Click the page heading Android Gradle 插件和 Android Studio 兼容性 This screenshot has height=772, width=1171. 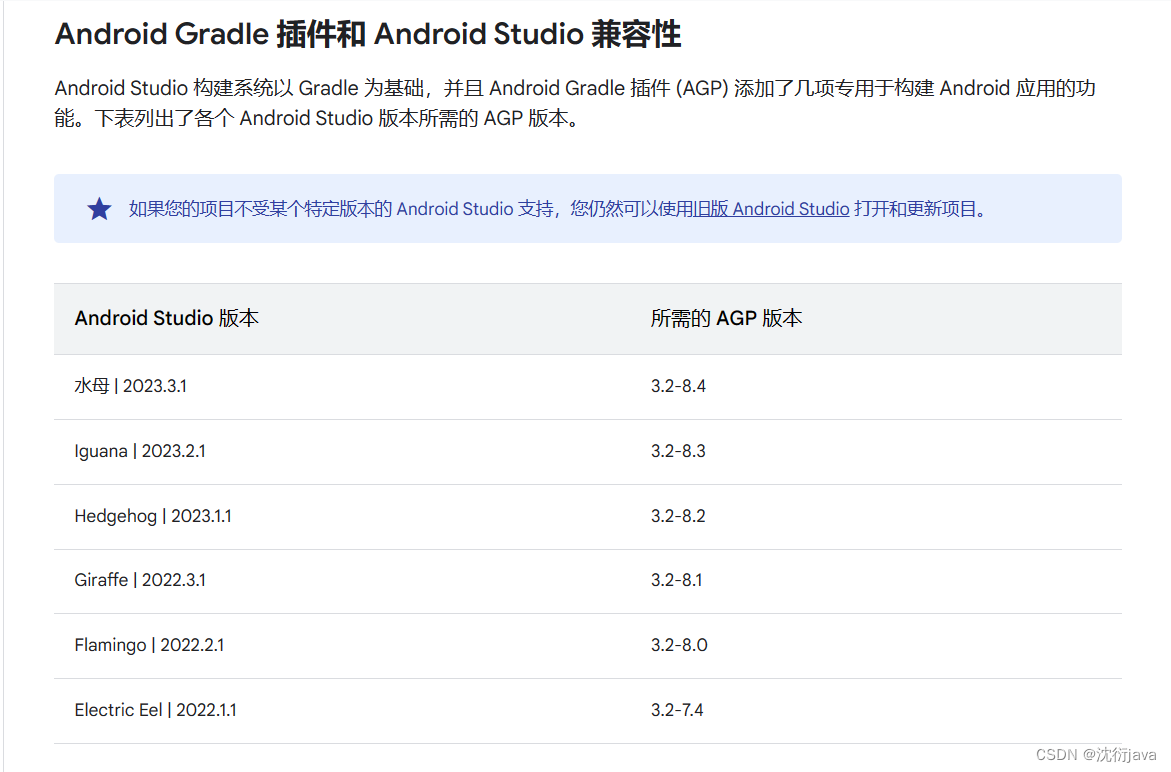point(367,34)
